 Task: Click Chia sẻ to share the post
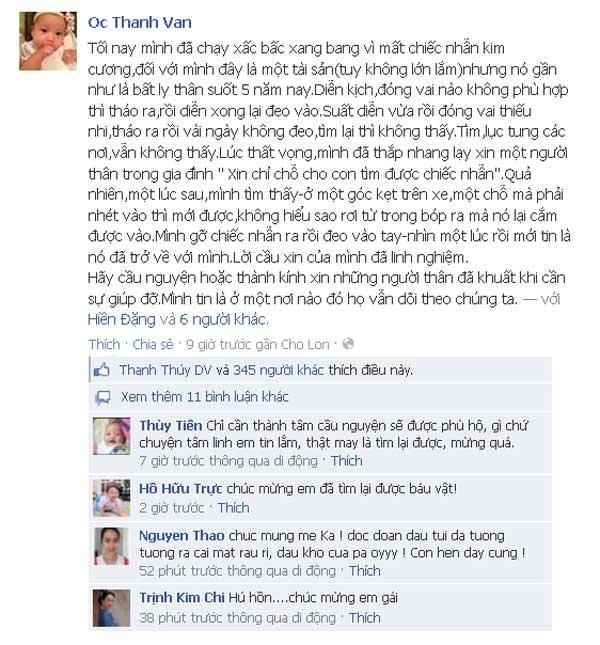point(153,344)
